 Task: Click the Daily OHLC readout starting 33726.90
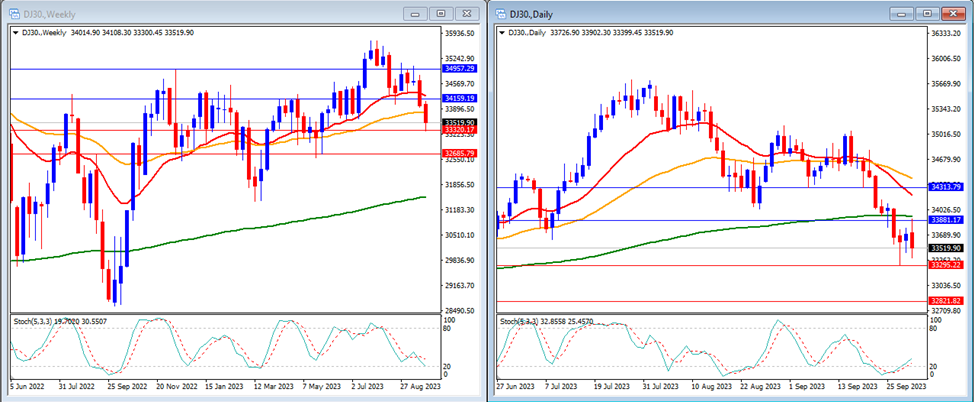point(611,33)
